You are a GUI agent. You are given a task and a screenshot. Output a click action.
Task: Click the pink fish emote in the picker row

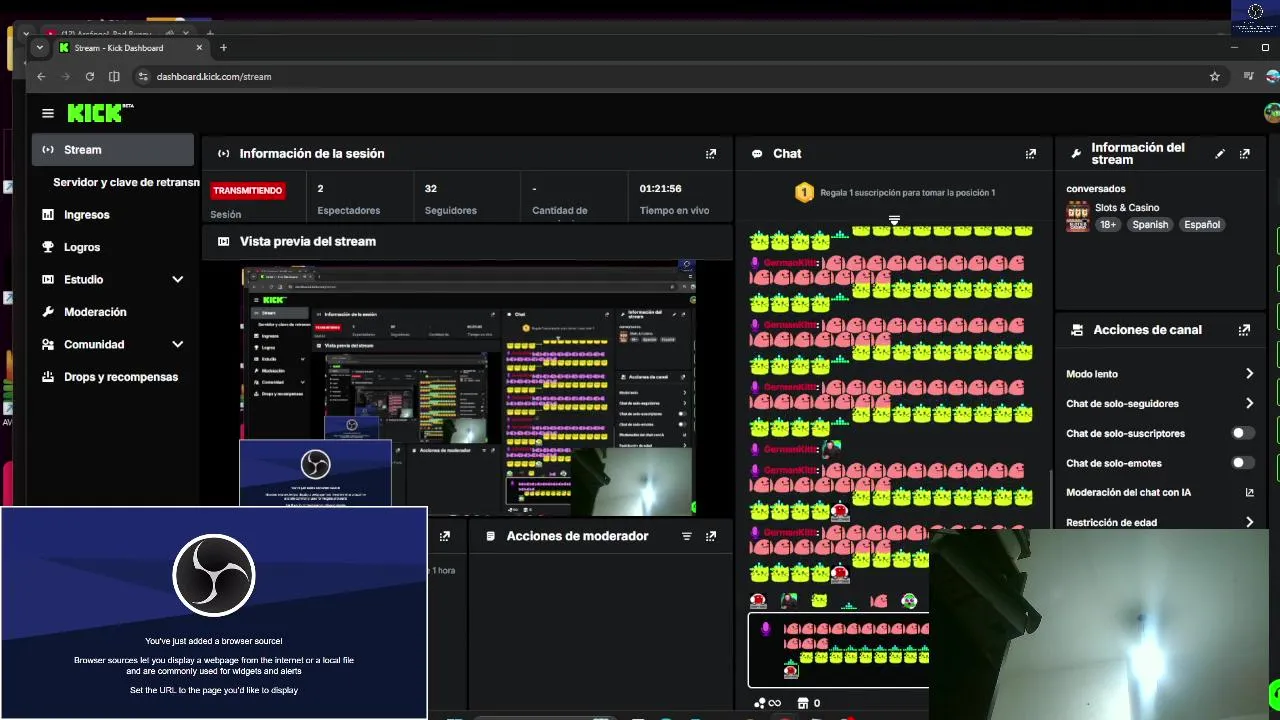point(879,601)
